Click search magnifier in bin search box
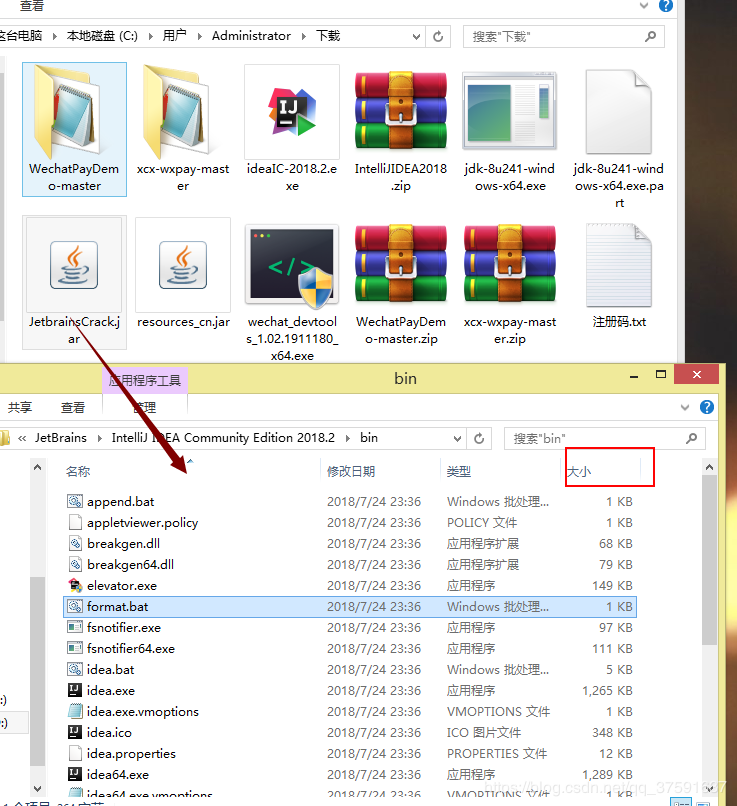This screenshot has width=737, height=806. coord(692,438)
